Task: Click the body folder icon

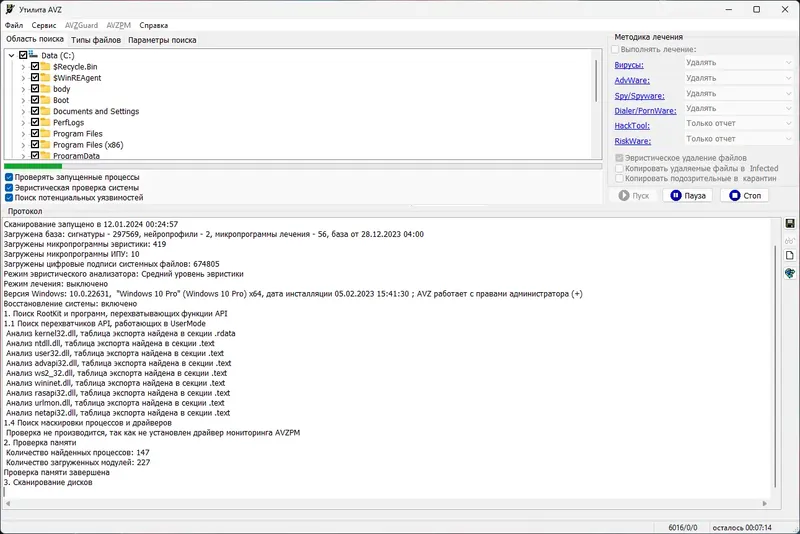Action: coord(45,89)
